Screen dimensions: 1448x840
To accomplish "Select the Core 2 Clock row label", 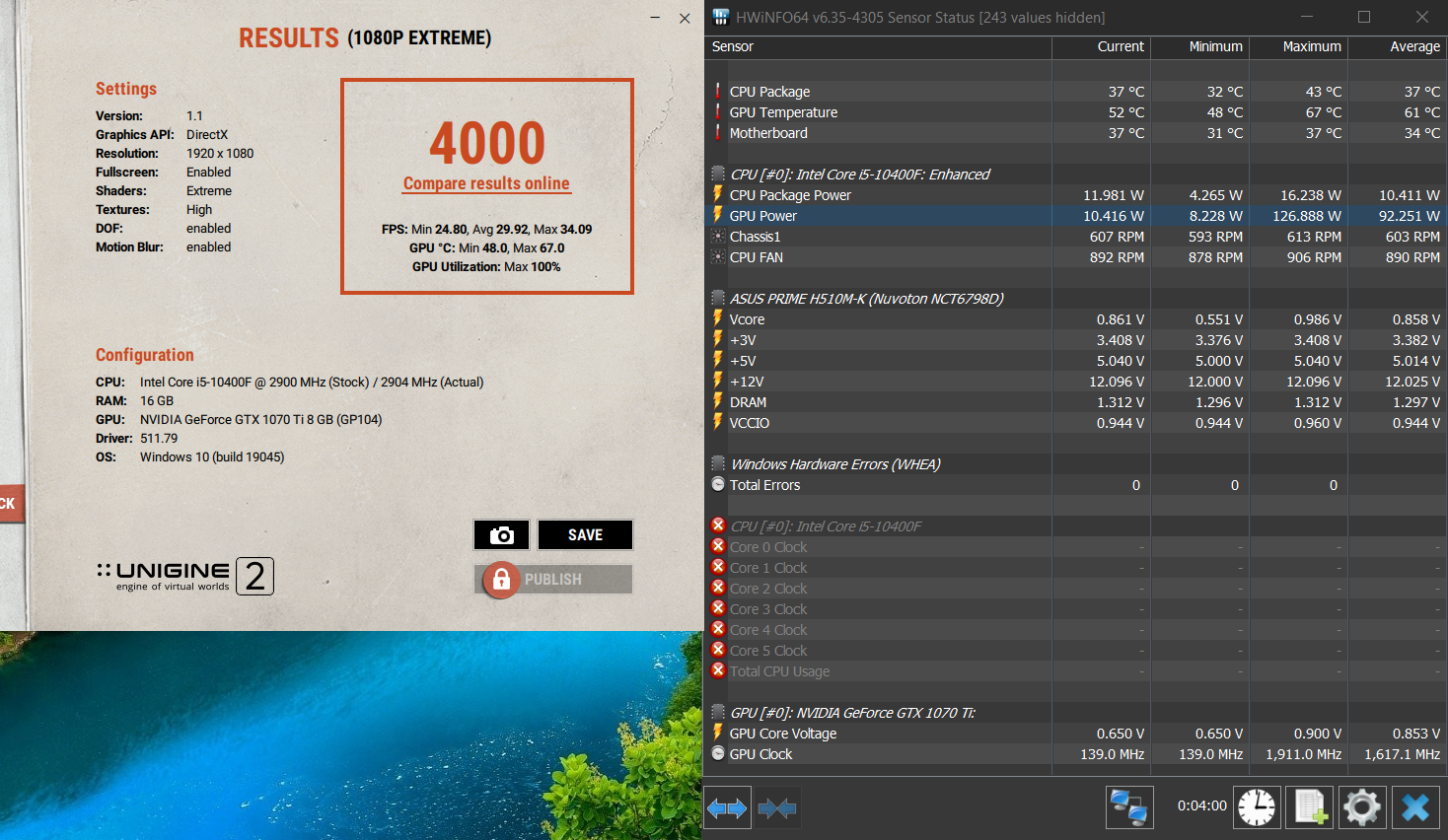I will (768, 589).
